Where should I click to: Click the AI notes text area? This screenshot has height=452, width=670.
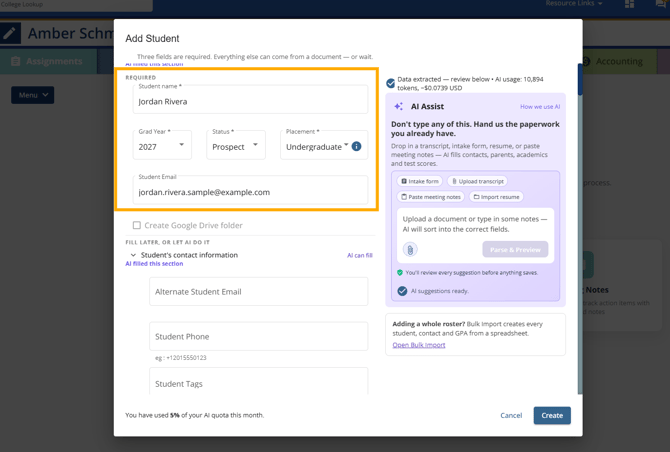[474, 224]
